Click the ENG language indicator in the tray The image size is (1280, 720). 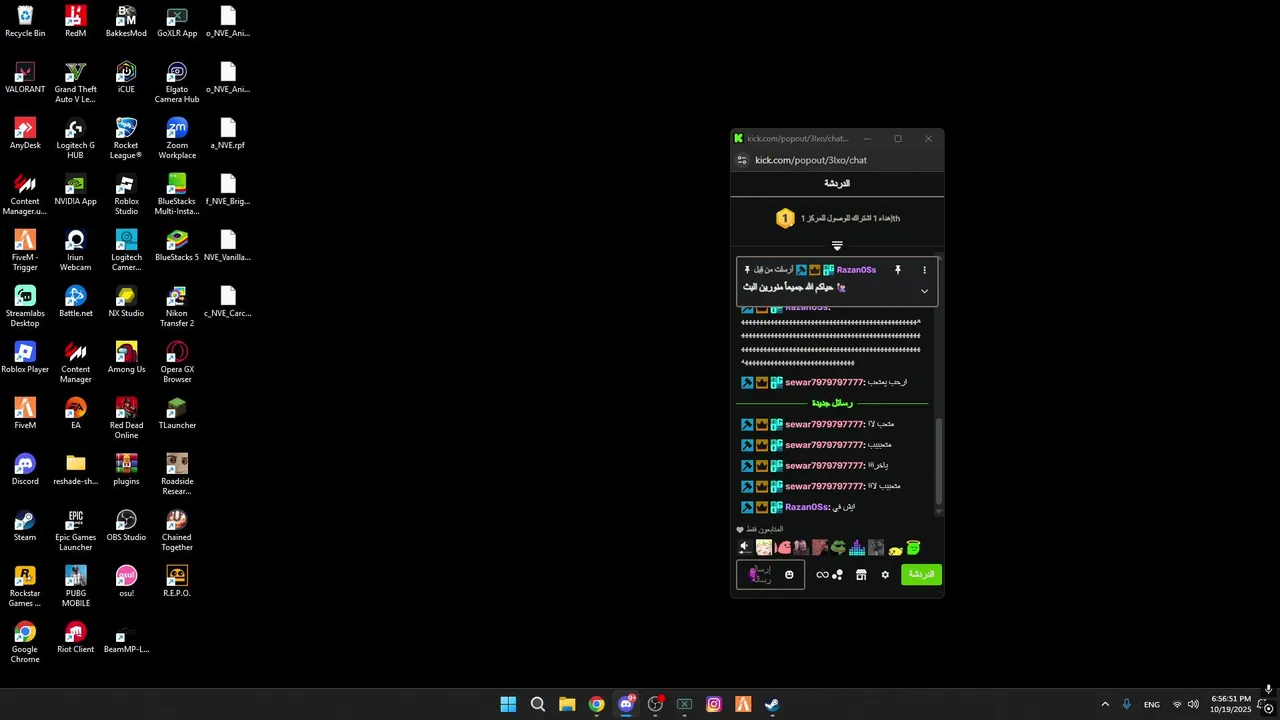tap(1152, 705)
